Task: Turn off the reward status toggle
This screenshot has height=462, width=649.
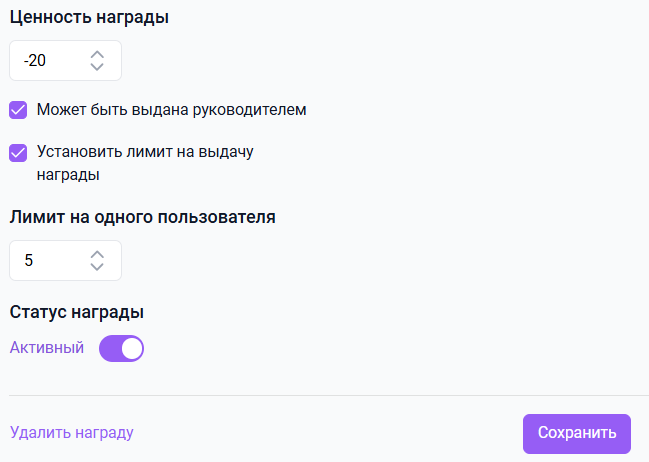Action: 122,348
